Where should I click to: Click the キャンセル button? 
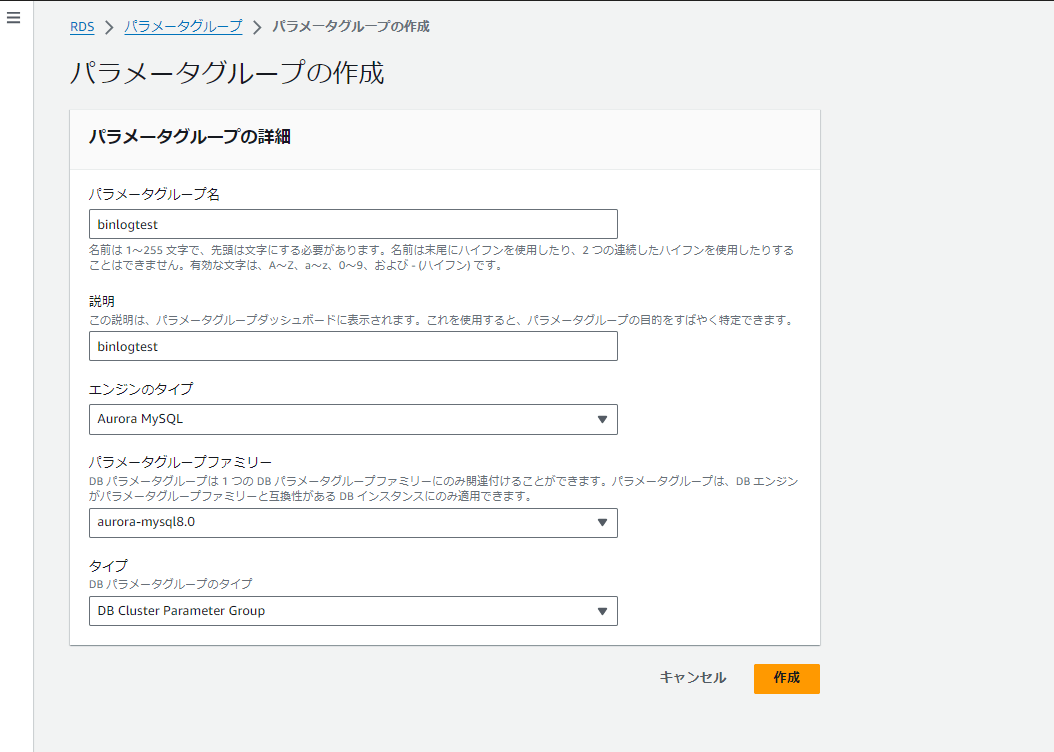pos(691,678)
